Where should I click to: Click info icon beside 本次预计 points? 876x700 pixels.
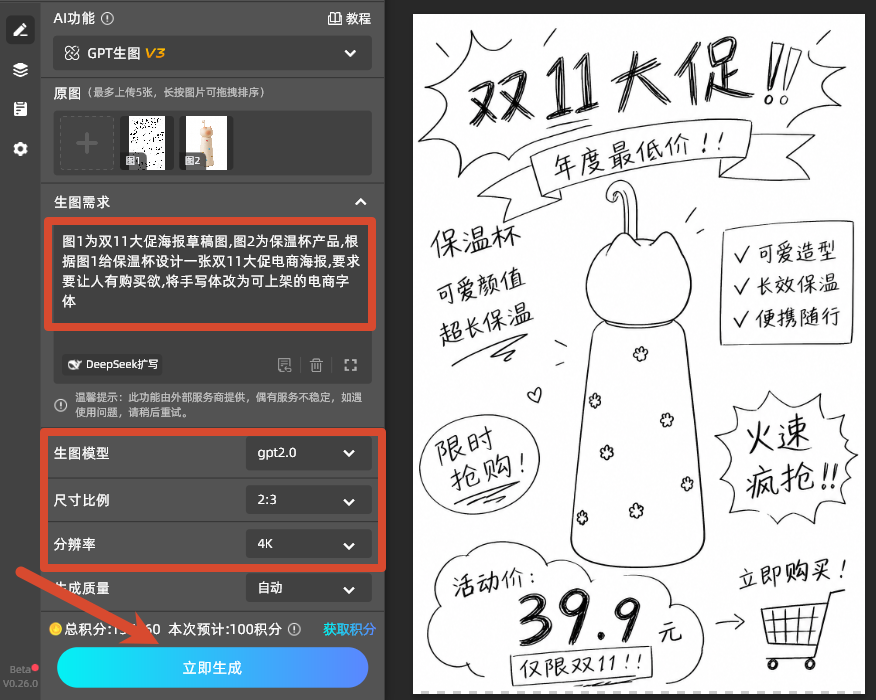(x=294, y=630)
